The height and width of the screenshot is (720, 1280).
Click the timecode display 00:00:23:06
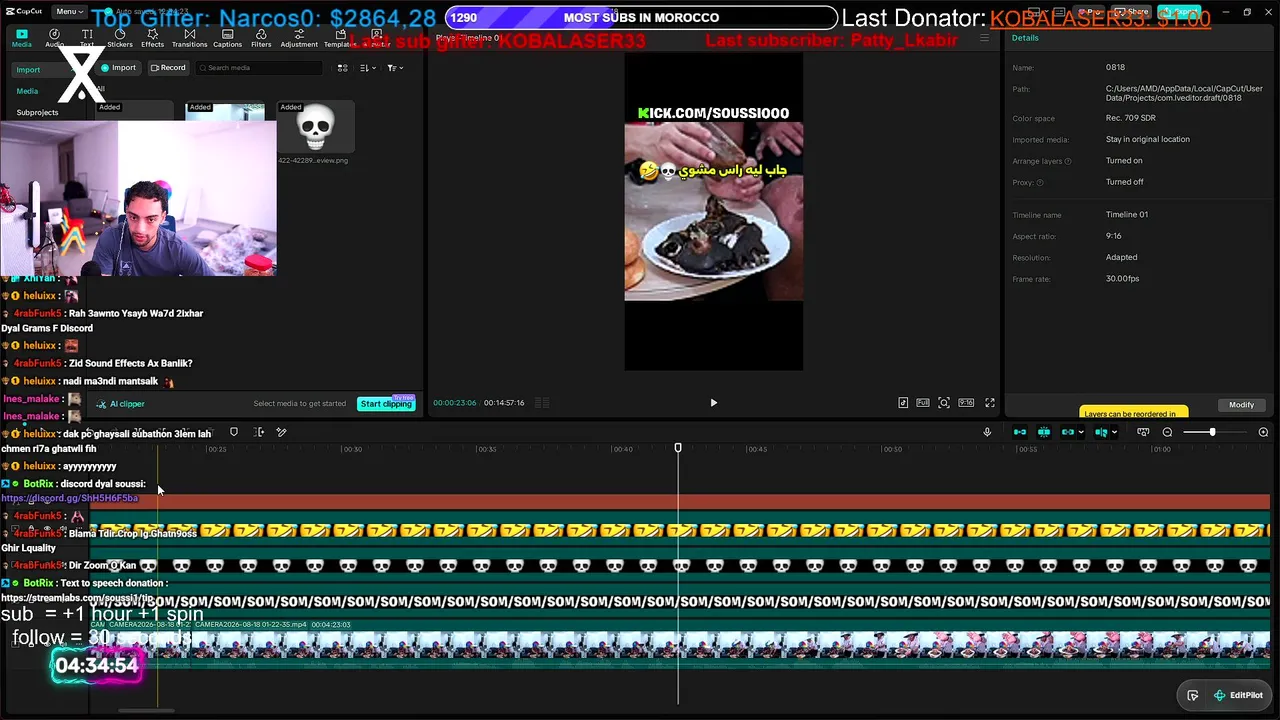coord(454,403)
